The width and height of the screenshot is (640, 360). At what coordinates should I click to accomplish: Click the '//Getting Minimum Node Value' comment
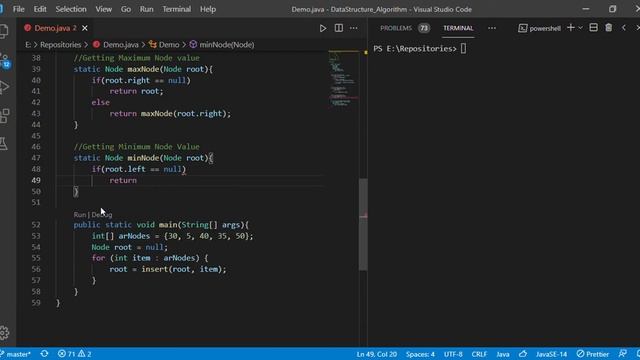point(137,147)
